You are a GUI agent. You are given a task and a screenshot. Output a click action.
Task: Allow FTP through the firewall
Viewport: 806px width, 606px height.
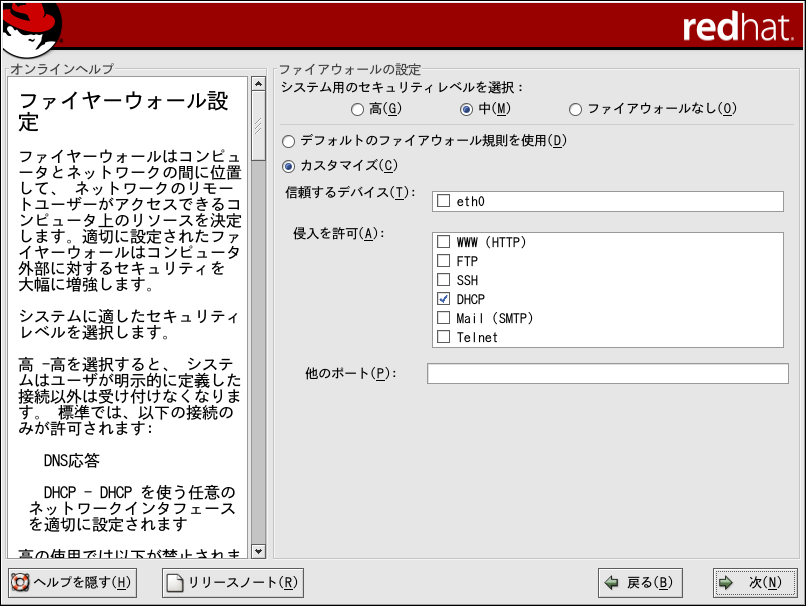coord(443,261)
